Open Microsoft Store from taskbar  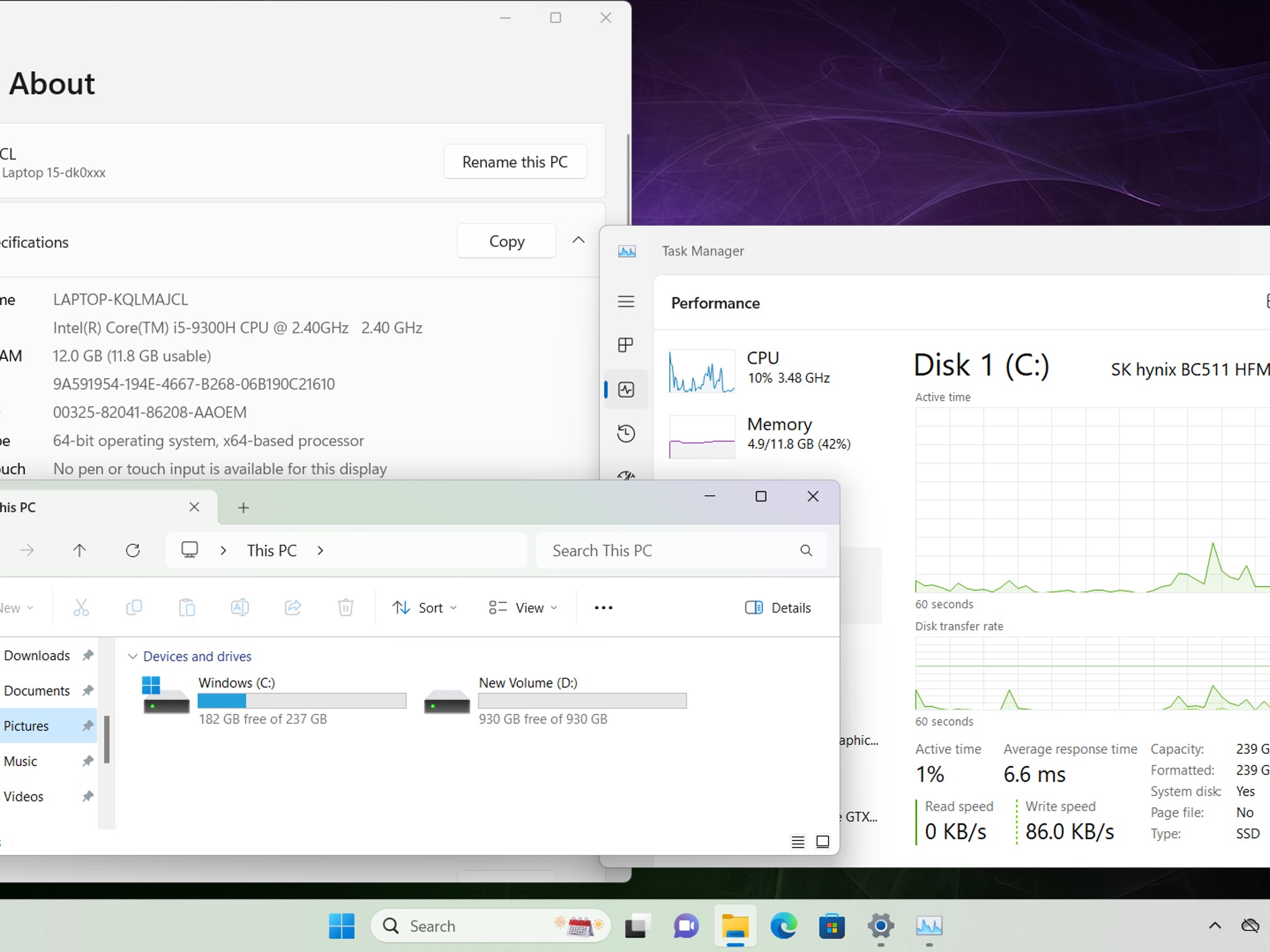point(832,926)
